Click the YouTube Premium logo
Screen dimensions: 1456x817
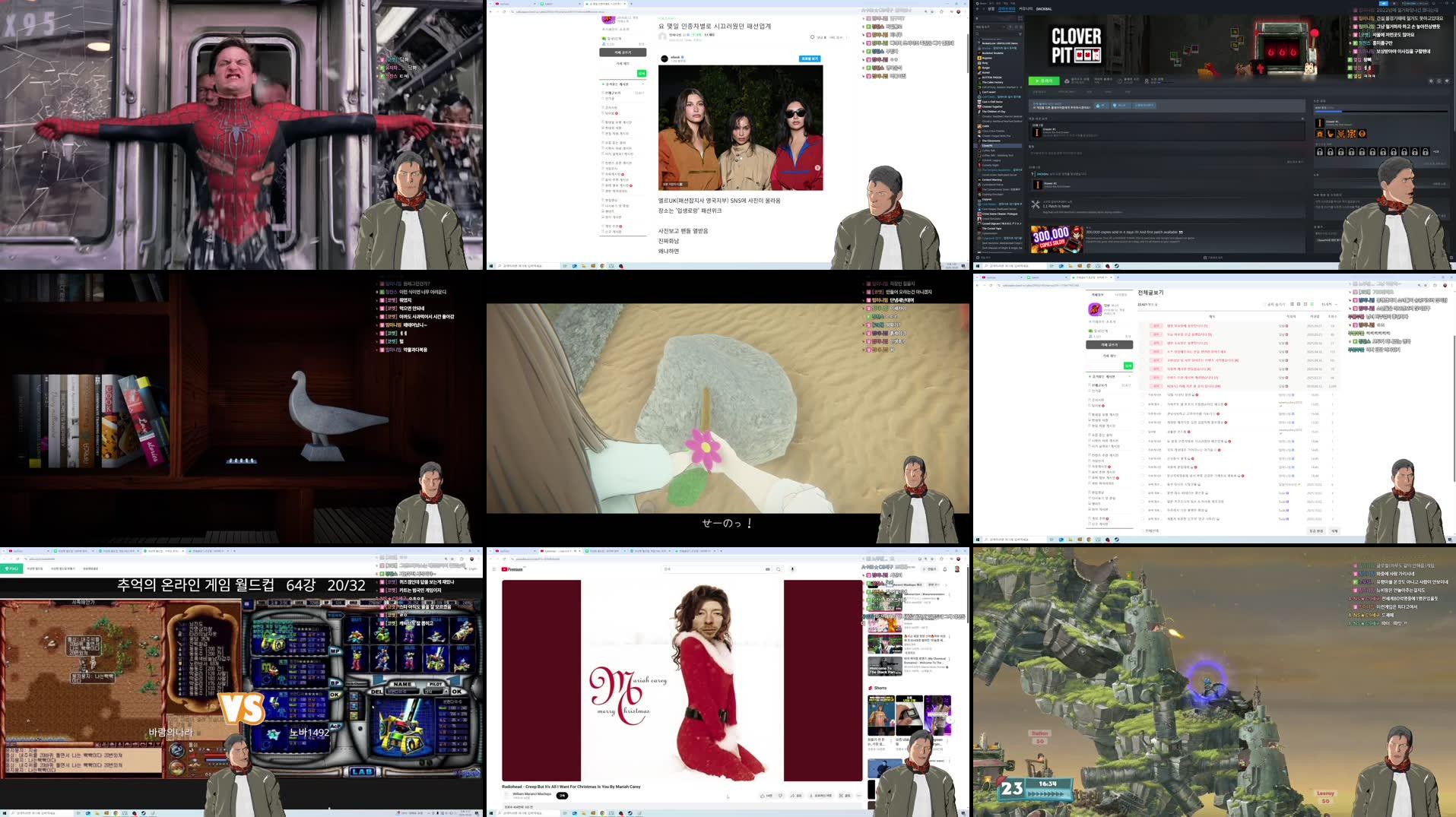point(513,569)
